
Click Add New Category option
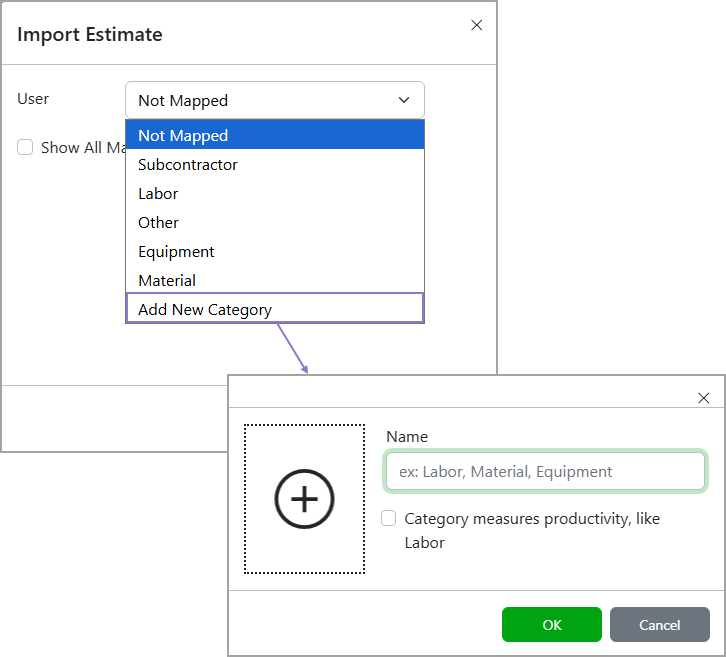tap(275, 308)
